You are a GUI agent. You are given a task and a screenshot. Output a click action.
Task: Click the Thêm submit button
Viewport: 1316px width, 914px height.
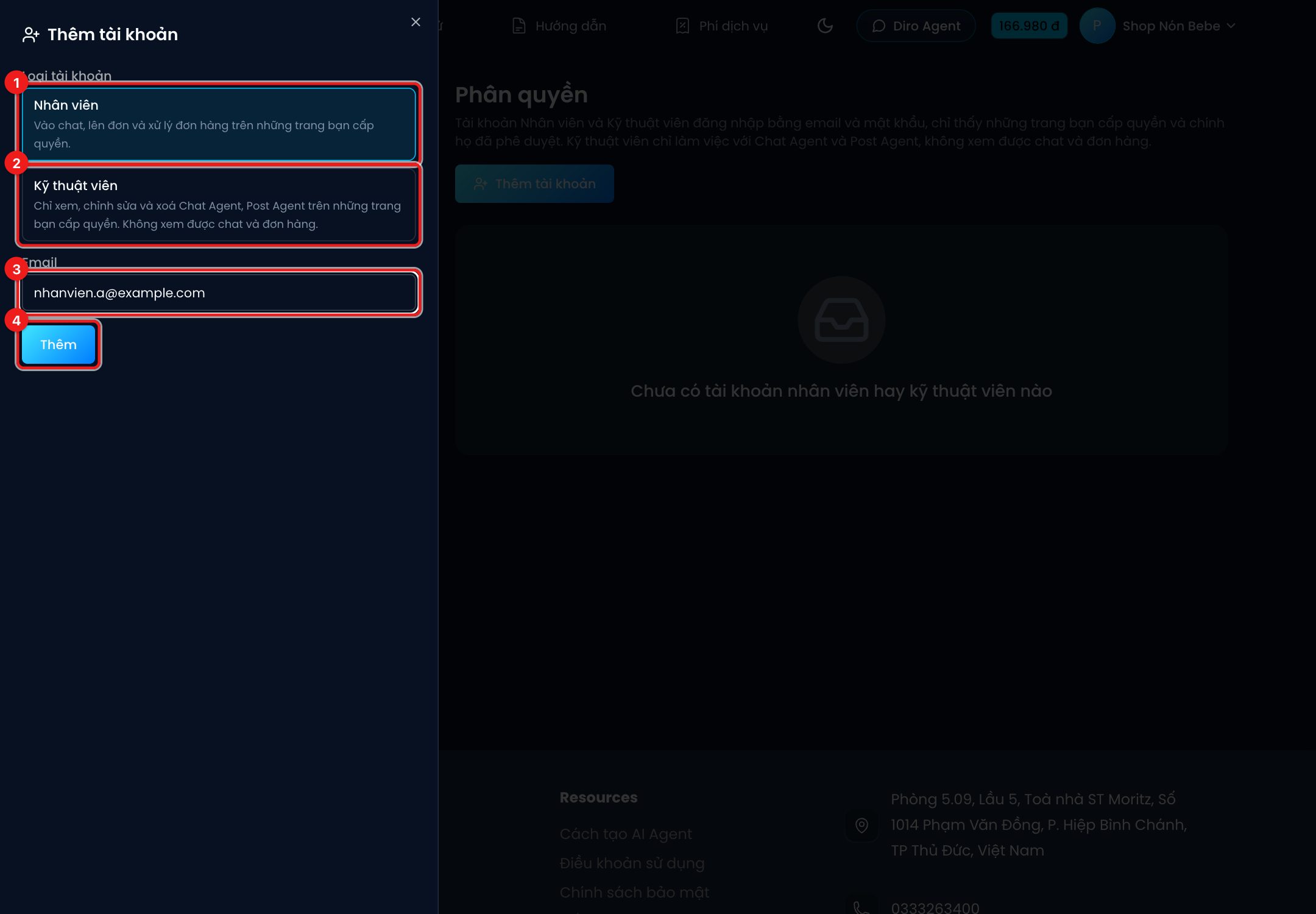pyautogui.click(x=58, y=344)
